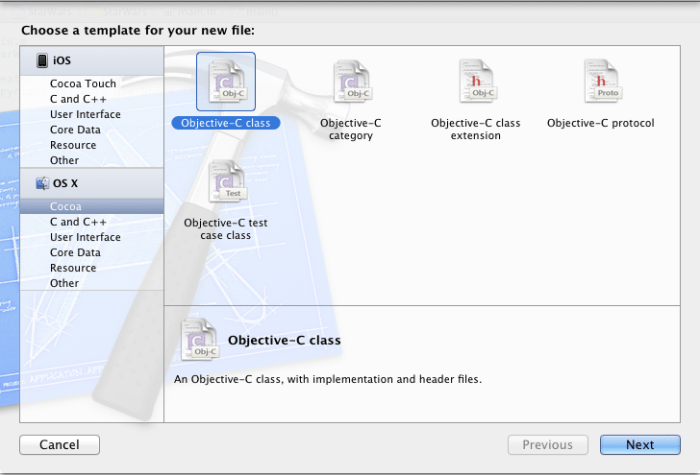700x475 pixels.
Task: Choose User Interface under OS X
Action: point(85,237)
